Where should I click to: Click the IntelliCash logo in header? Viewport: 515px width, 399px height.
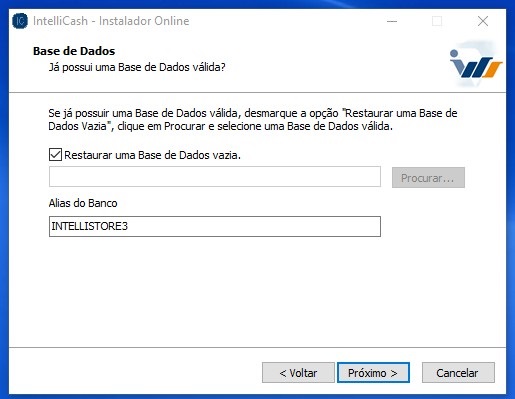[476, 64]
